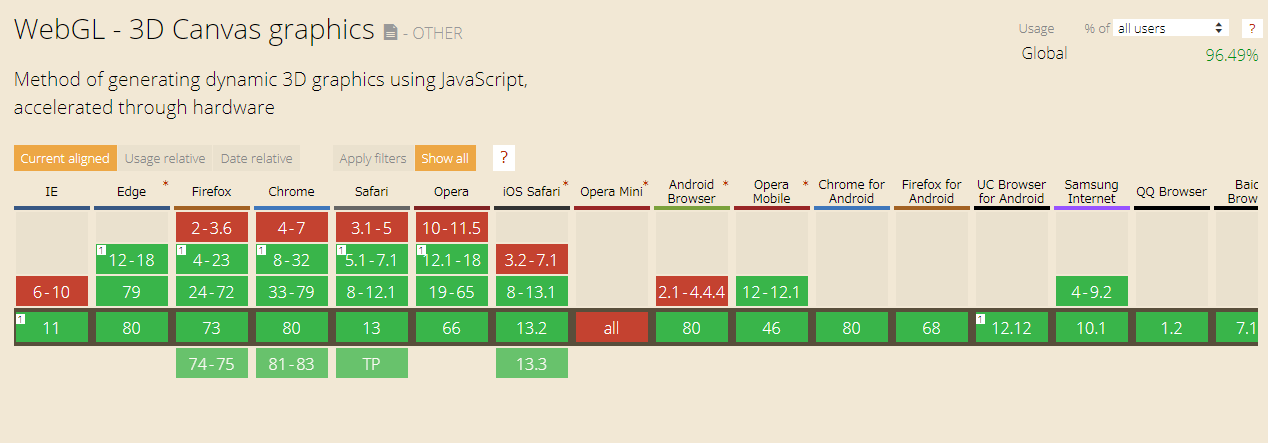The width and height of the screenshot is (1268, 443).
Task: Click note marker on IE 11 cell
Action: (21, 318)
